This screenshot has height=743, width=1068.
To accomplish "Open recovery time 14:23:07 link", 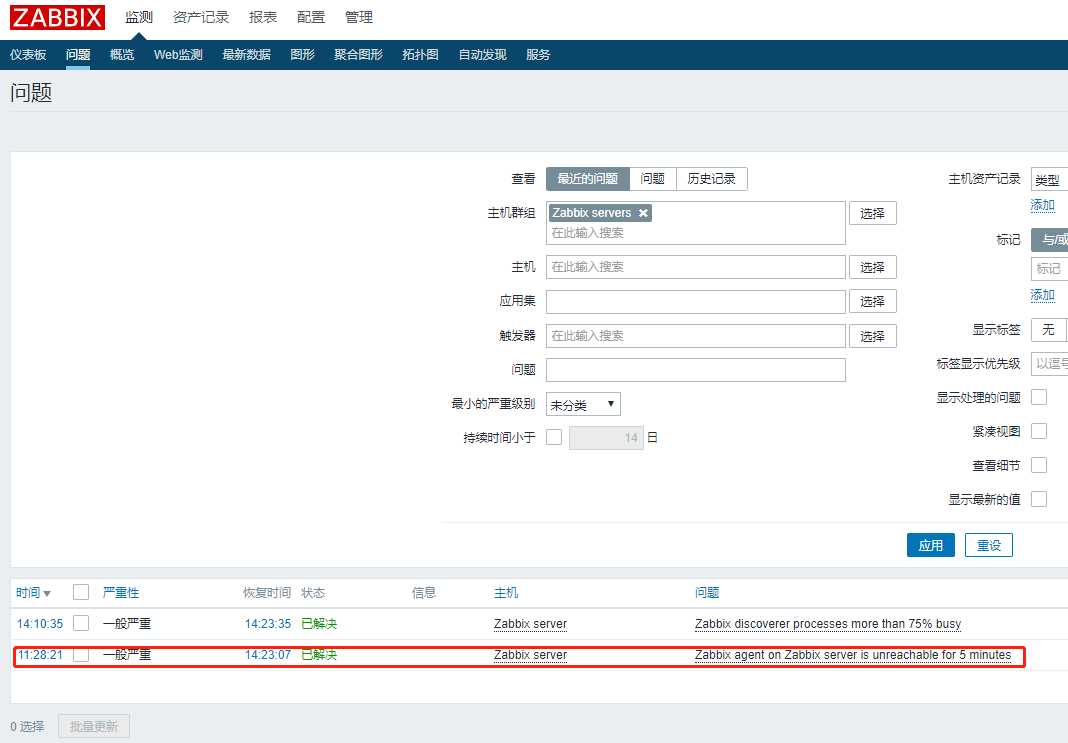I will (x=268, y=655).
